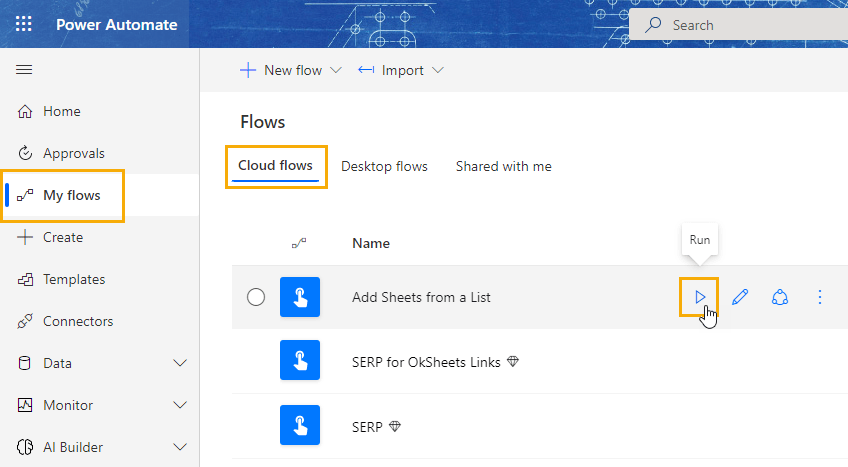Switch to the Cloud flows tab
Viewport: 848px width, 467px height.
point(275,166)
